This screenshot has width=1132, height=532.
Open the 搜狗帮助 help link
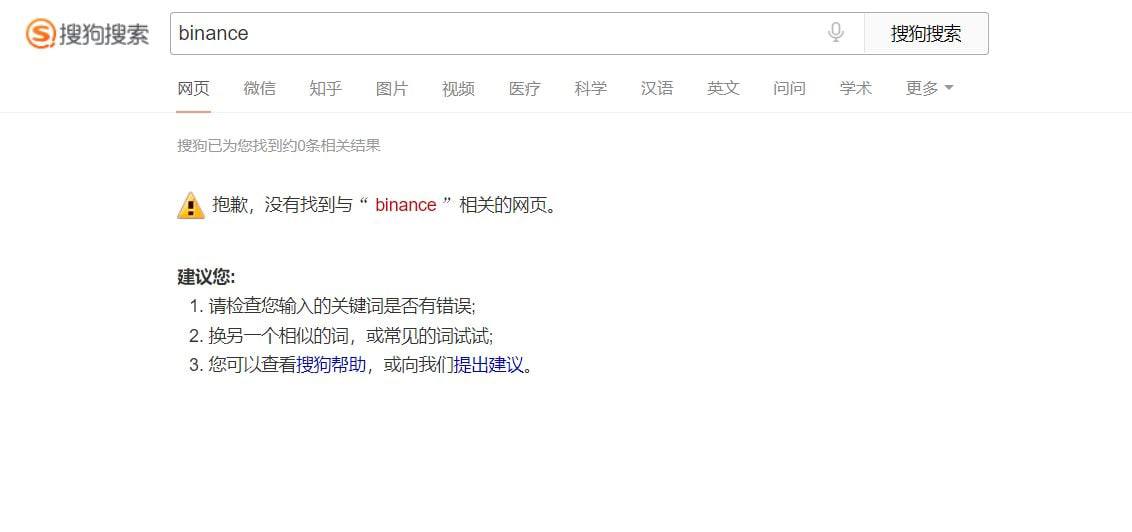tap(331, 365)
